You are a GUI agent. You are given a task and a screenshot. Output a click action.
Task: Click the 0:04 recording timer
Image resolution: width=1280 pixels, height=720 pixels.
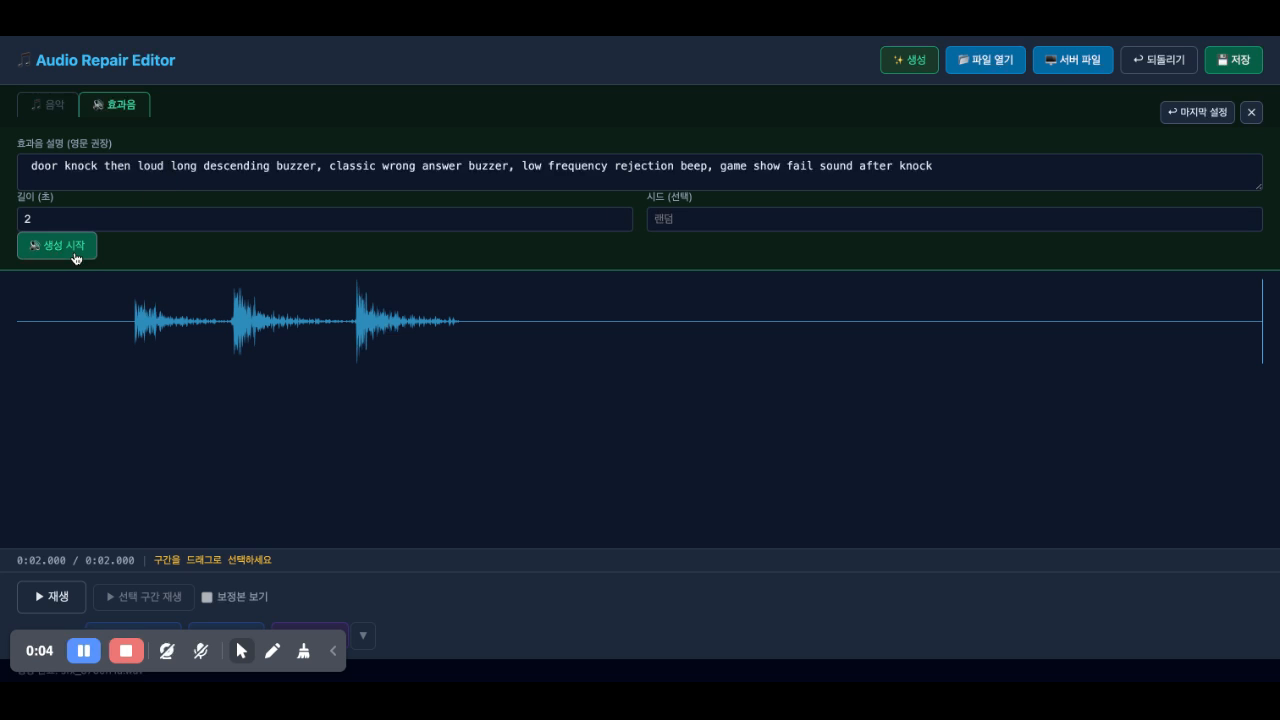[40, 651]
